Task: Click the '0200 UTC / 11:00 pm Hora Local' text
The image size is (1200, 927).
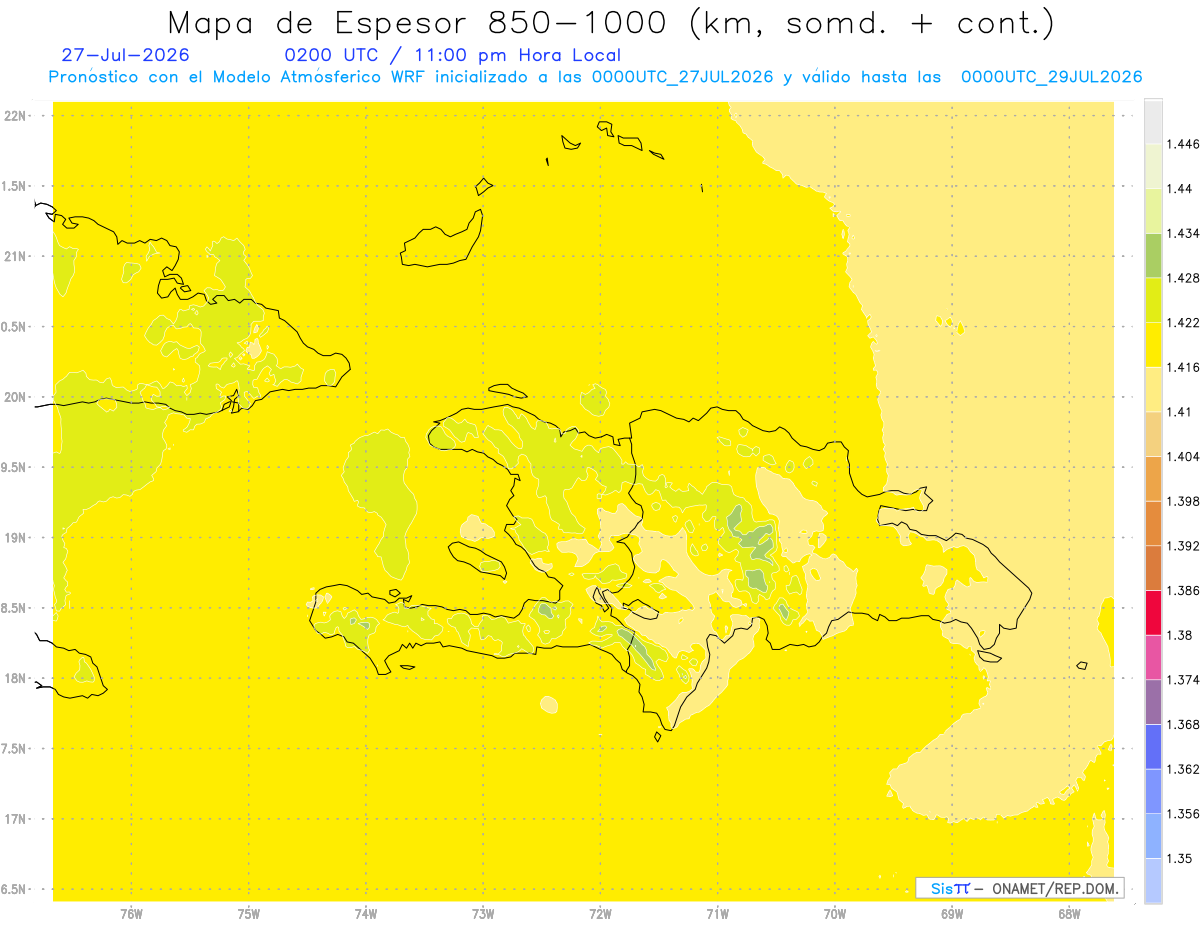Action: click(x=453, y=56)
